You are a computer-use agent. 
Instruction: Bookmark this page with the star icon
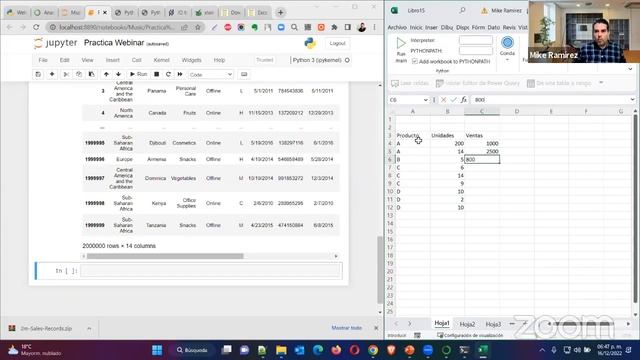point(198,27)
